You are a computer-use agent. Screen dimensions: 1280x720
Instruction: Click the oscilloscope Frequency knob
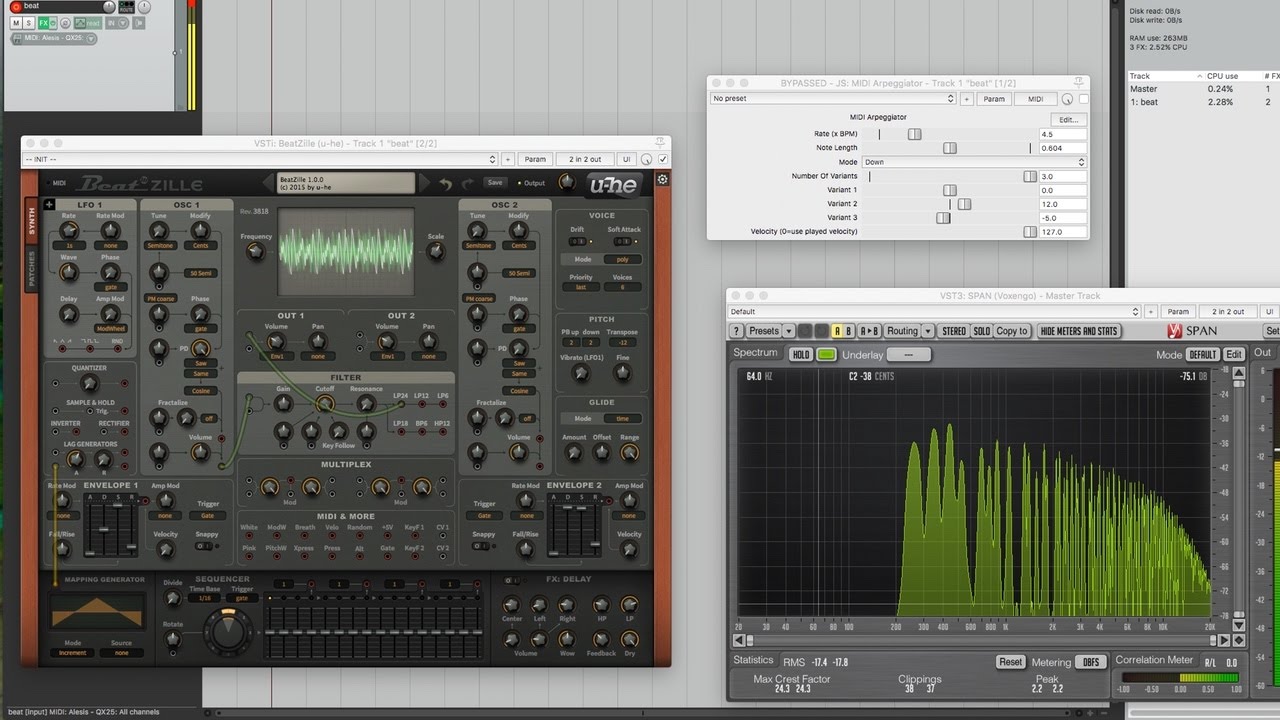[x=256, y=251]
